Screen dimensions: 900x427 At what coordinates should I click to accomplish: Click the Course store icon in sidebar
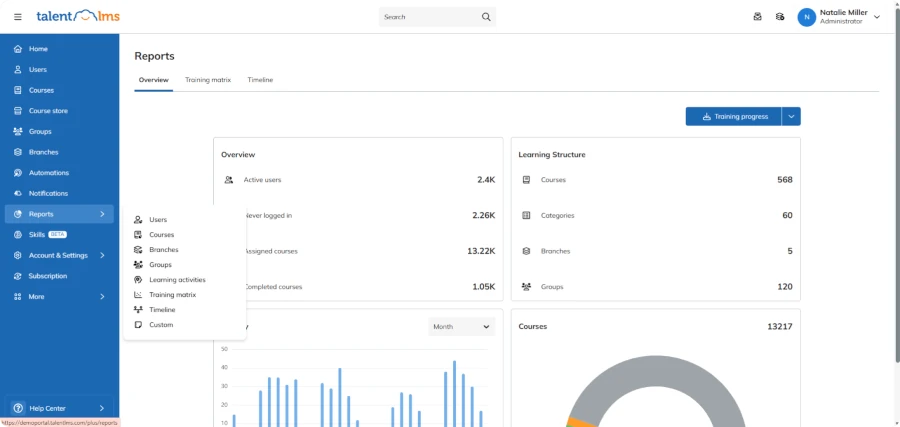(x=18, y=111)
